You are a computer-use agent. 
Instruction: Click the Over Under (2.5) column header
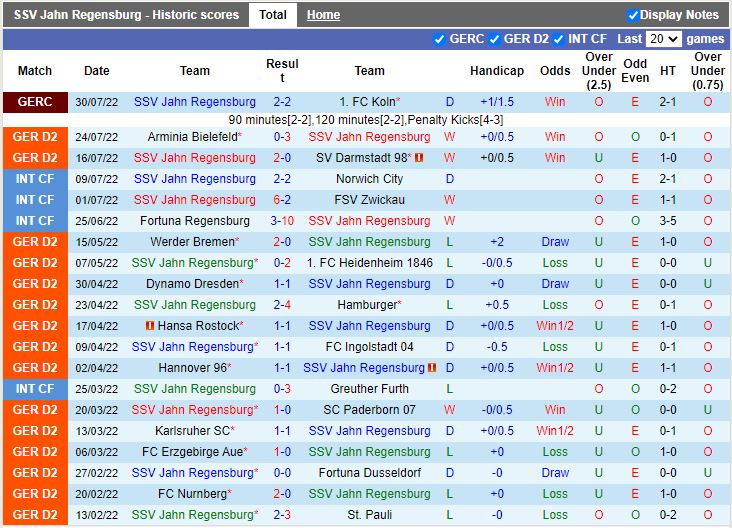tap(598, 71)
